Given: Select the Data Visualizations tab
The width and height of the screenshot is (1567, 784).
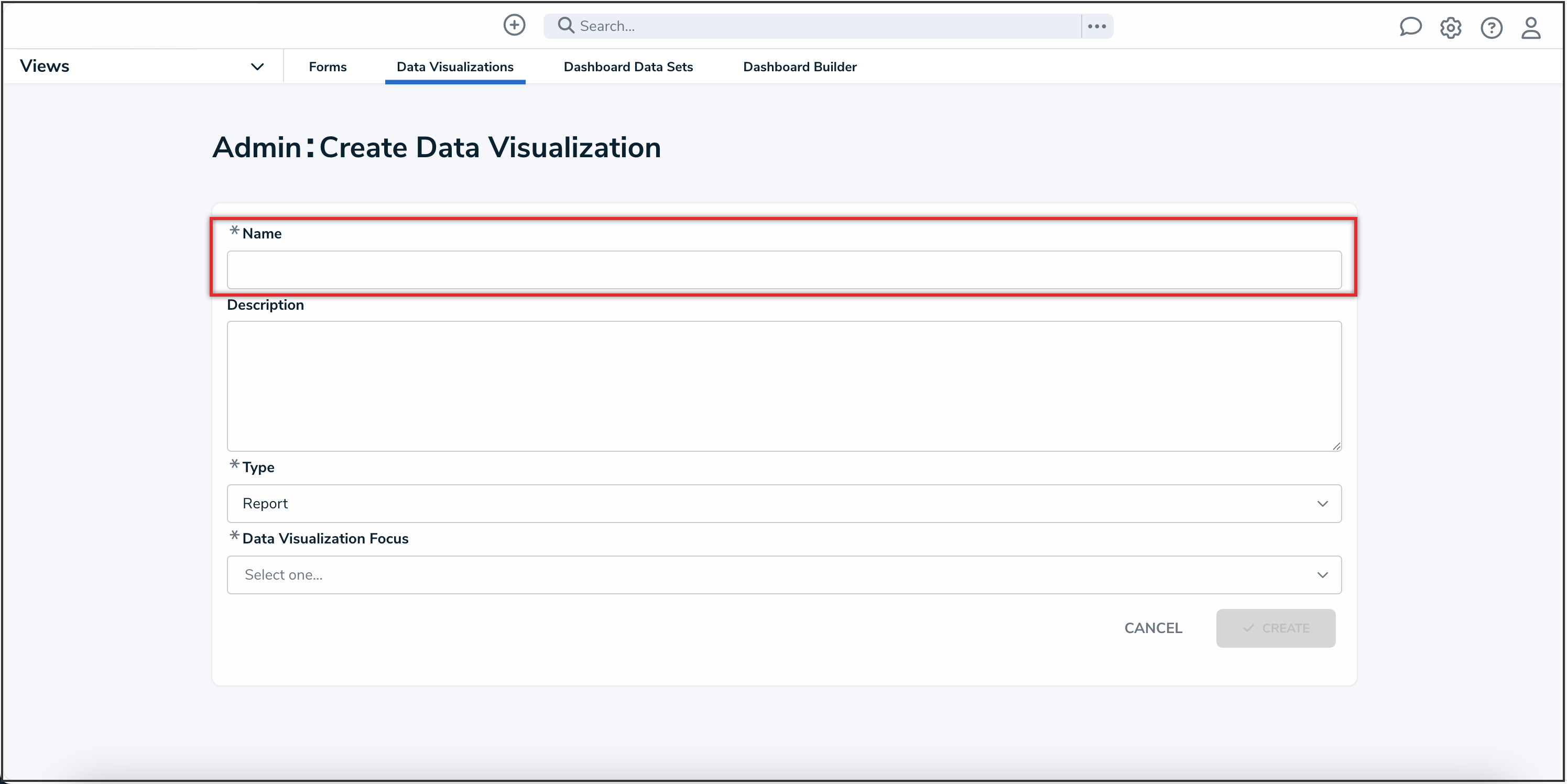Looking at the screenshot, I should tap(454, 67).
